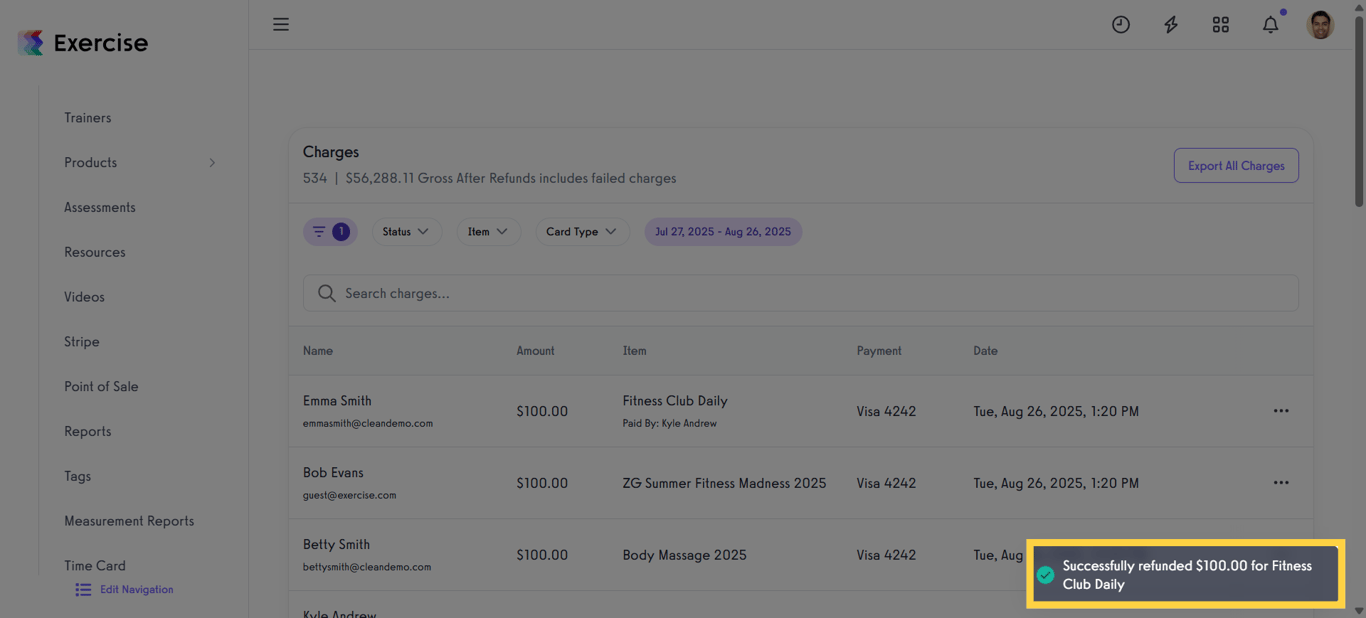The width and height of the screenshot is (1366, 618).
Task: Open the hamburger navigation menu
Action: (x=281, y=24)
